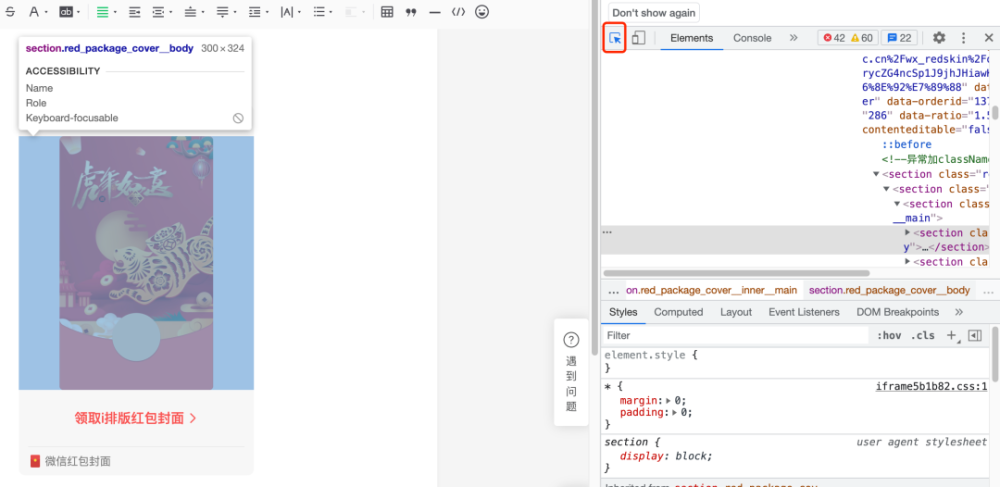Toggle the .cls class editor
The image size is (1000, 487).
[x=922, y=336]
